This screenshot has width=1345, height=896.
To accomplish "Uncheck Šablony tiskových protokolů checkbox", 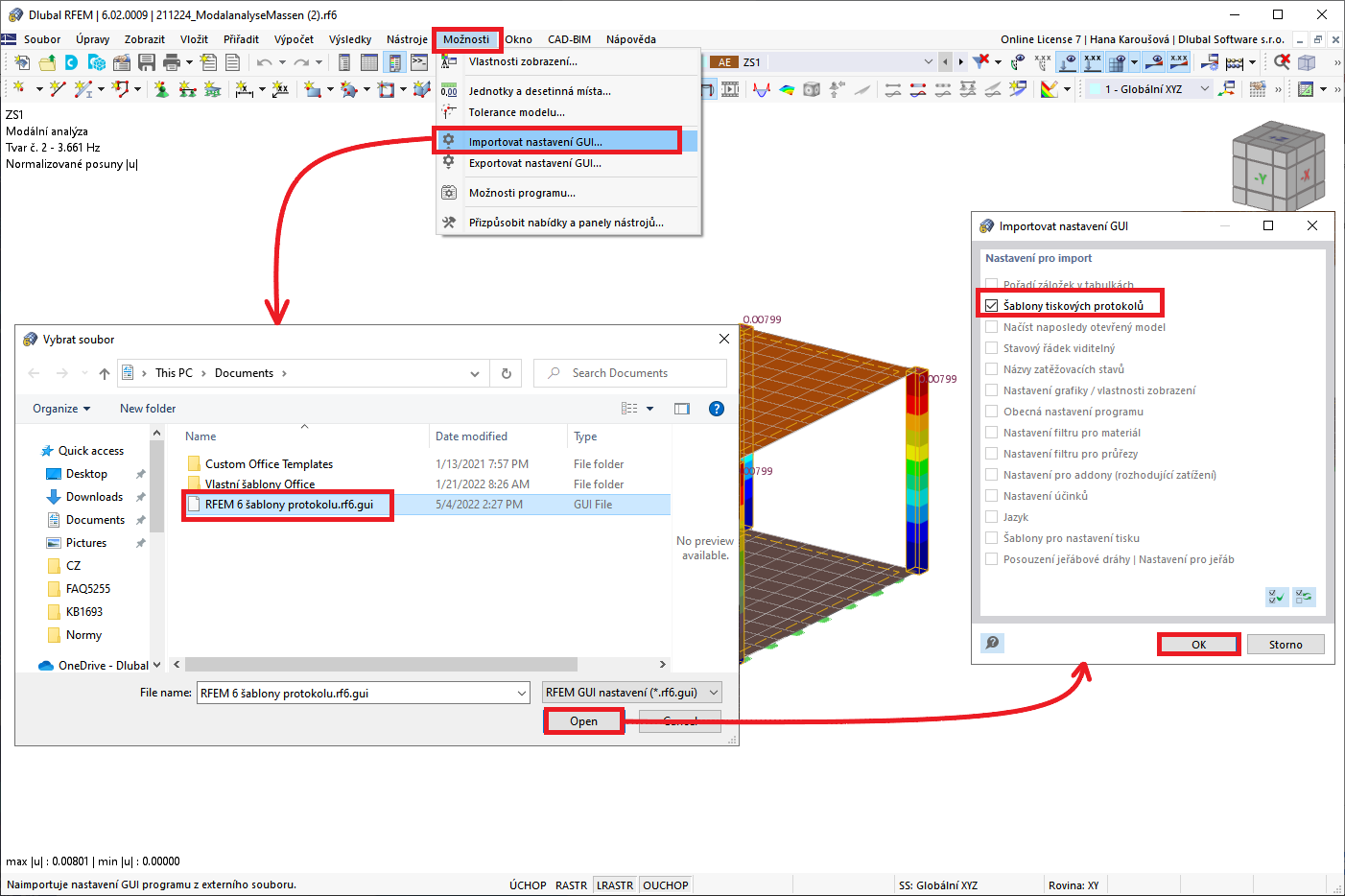I will 992,306.
